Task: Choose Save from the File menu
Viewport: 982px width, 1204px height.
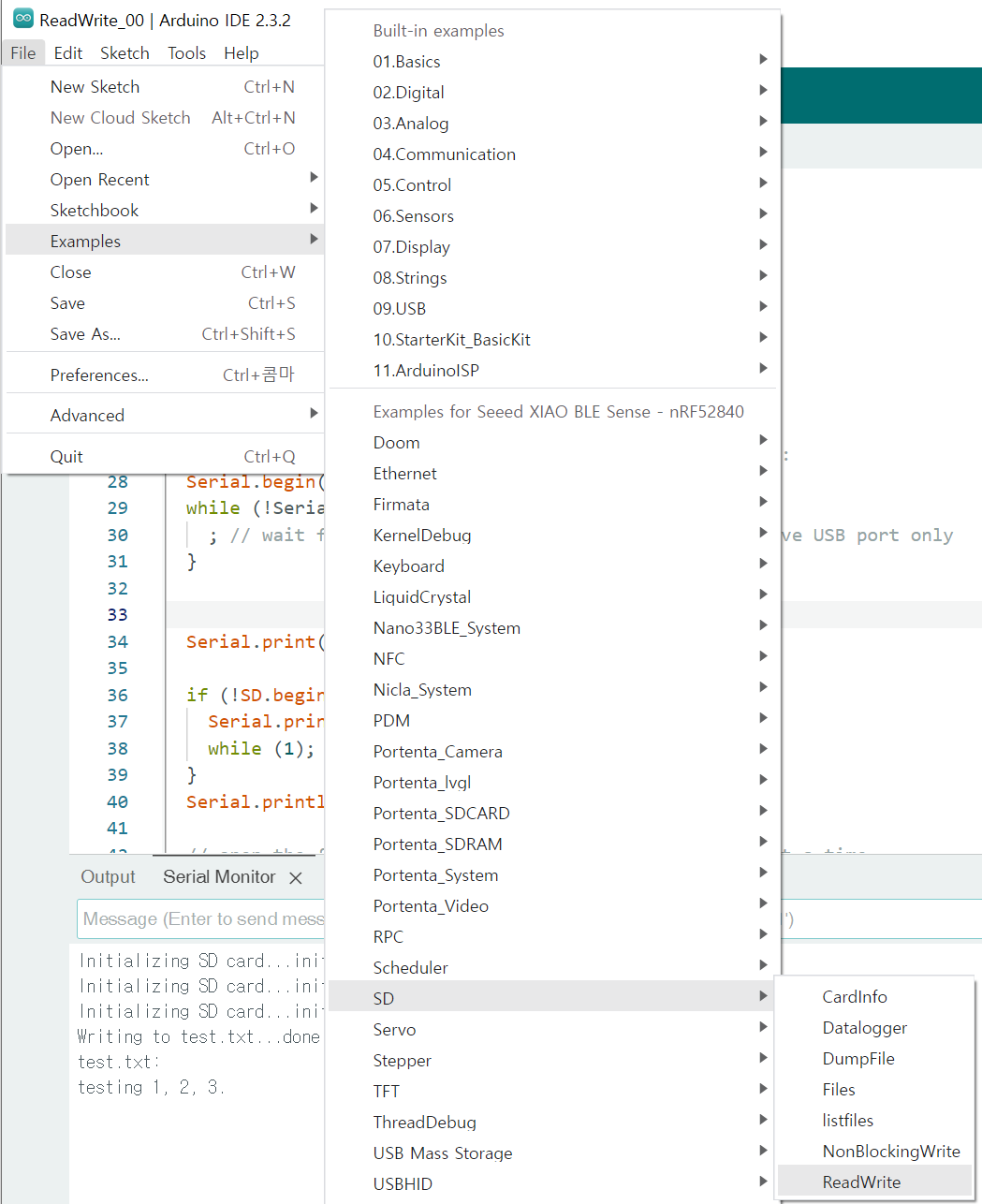Action: (x=165, y=303)
